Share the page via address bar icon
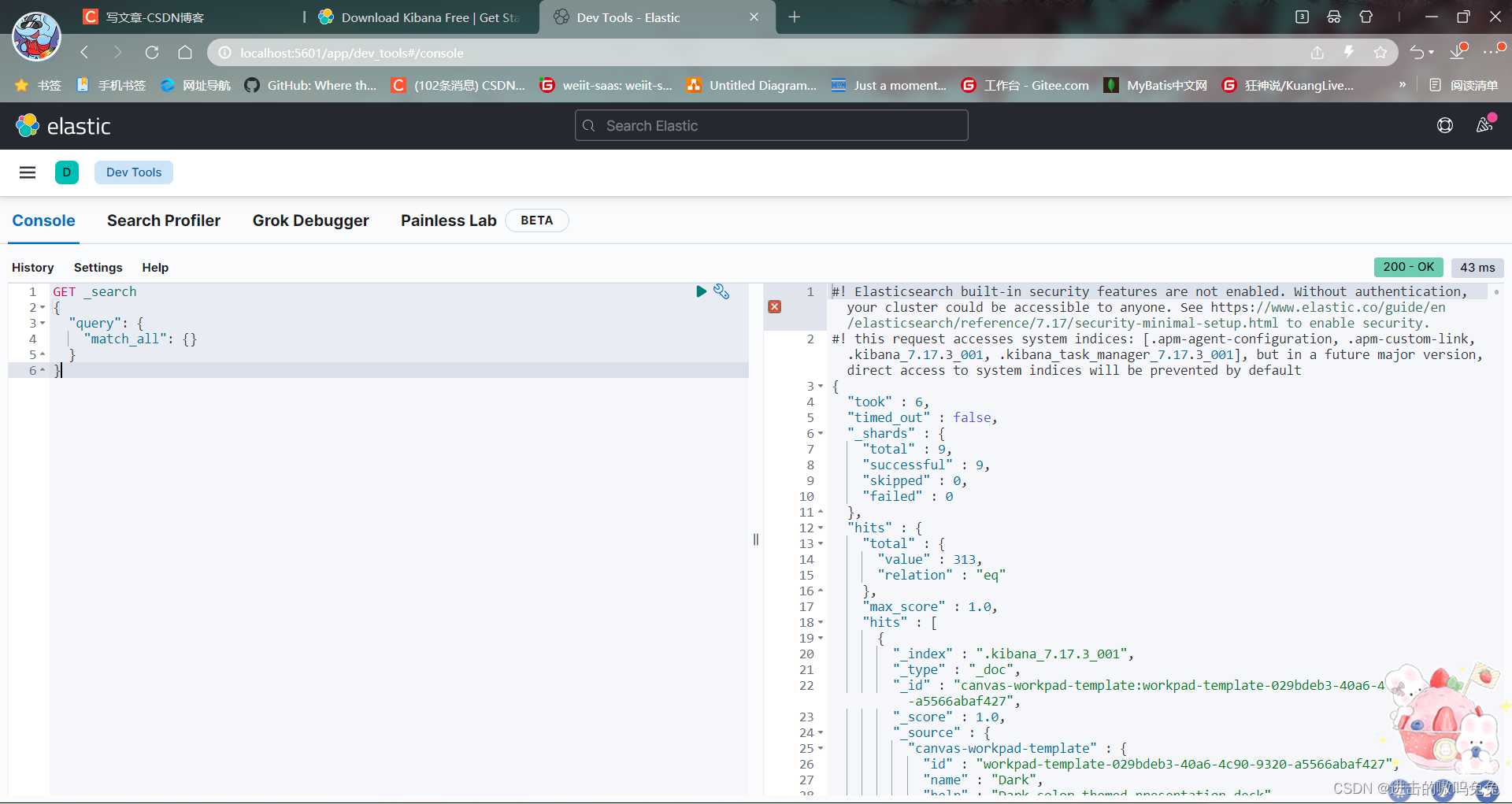1512x804 pixels. point(1317,53)
